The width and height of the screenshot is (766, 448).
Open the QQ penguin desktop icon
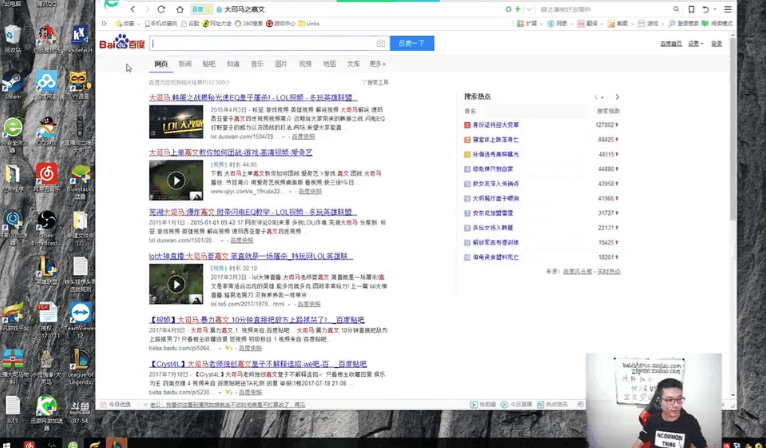[x=46, y=132]
